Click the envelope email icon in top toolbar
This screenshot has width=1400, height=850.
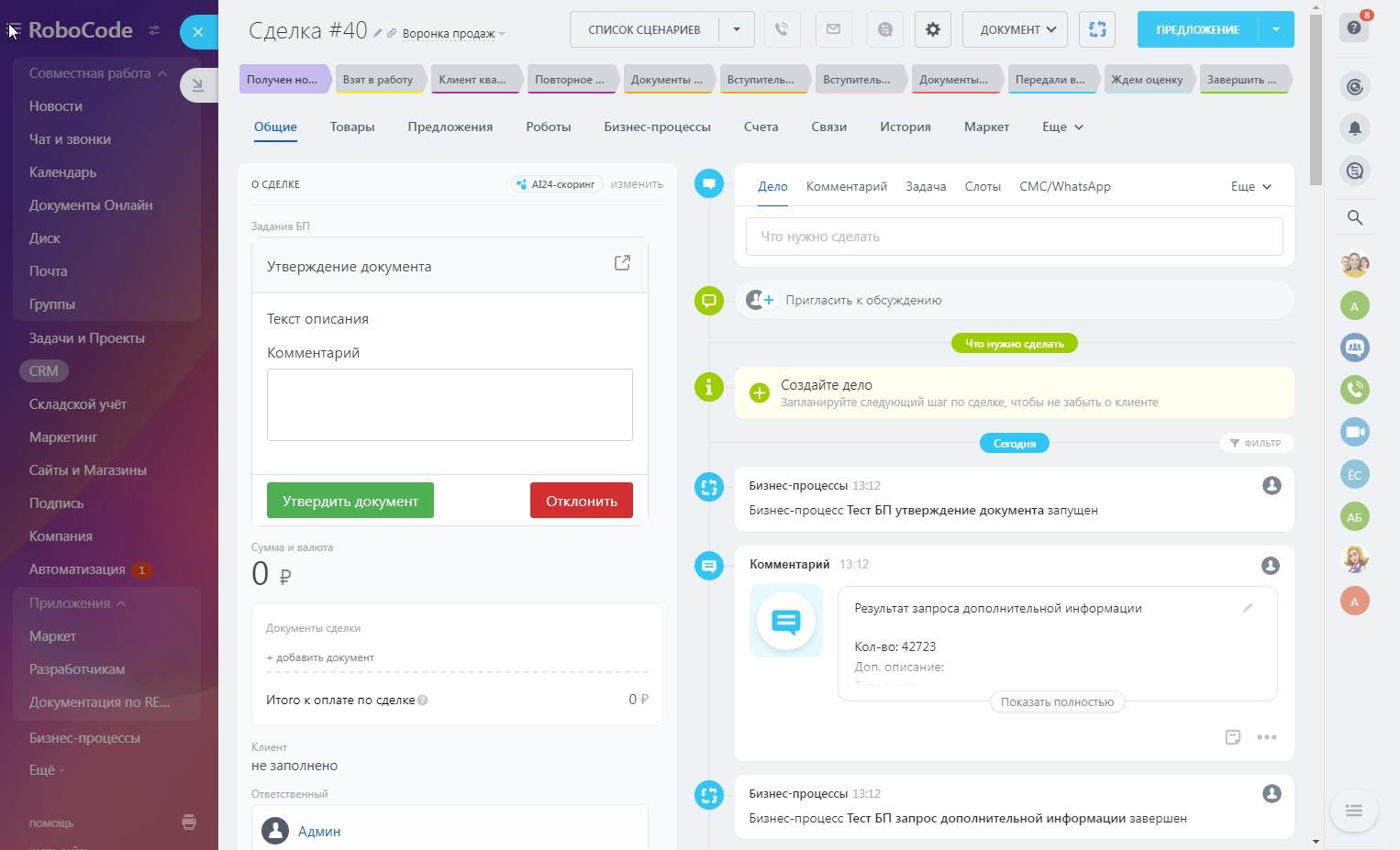pyautogui.click(x=833, y=29)
